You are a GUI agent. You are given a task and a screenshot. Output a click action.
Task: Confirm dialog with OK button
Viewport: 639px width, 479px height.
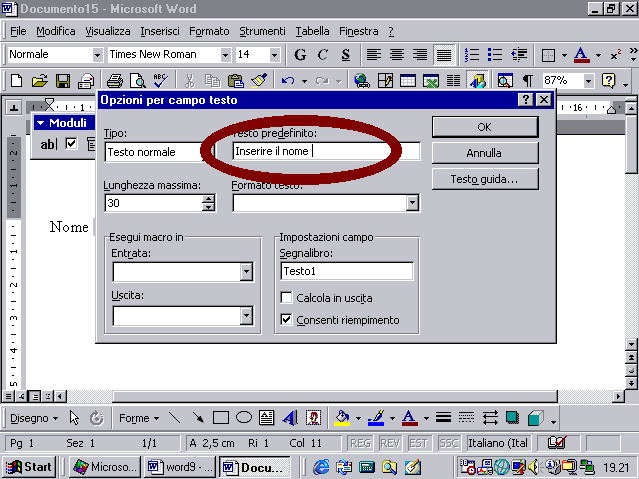tap(485, 127)
